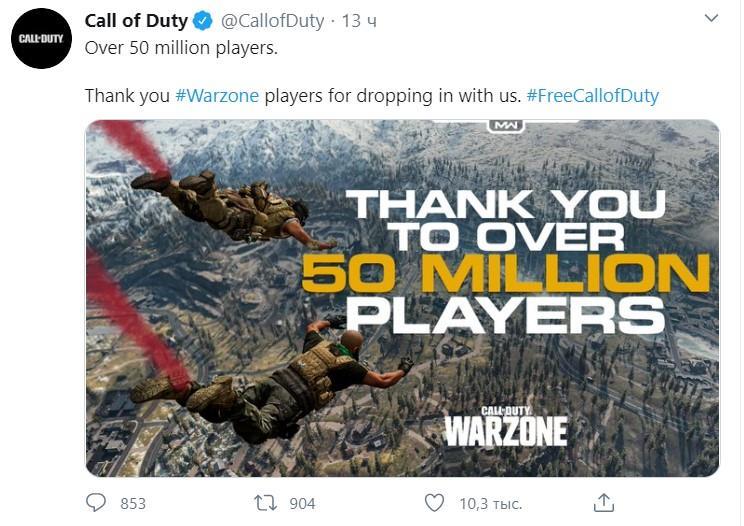Image resolution: width=744 pixels, height=526 pixels.
Task: Like the tweet with heart icon
Action: [434, 503]
